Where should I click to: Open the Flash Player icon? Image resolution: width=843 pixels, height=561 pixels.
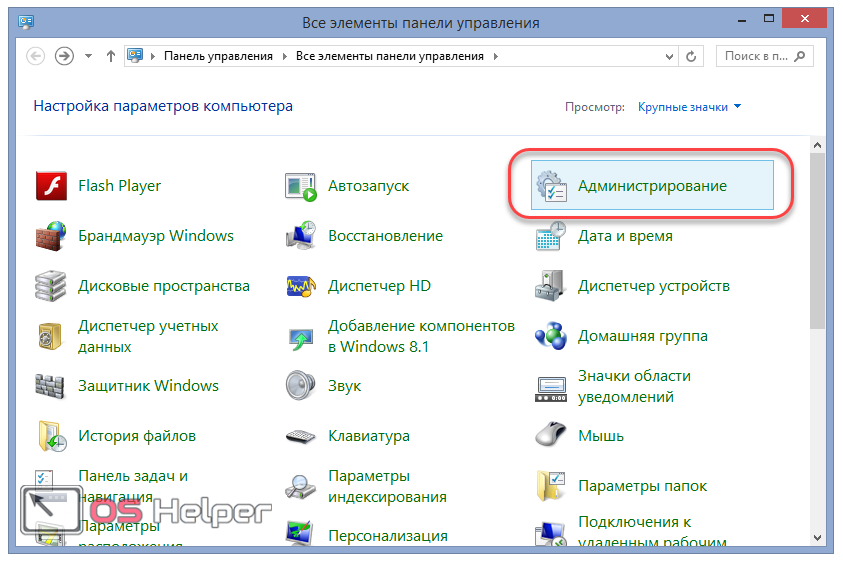[x=51, y=186]
